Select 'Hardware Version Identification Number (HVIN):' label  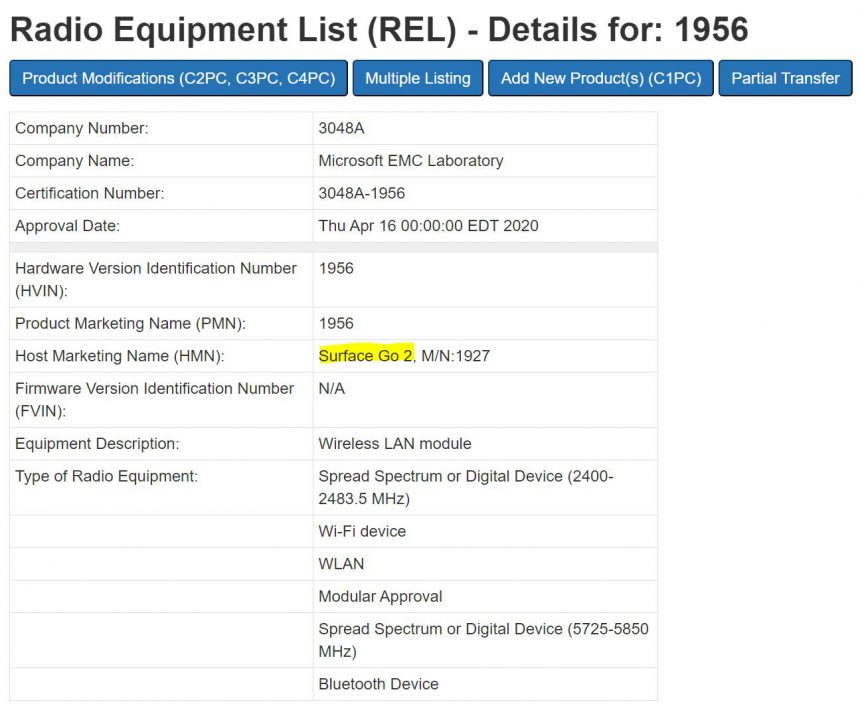pos(156,279)
